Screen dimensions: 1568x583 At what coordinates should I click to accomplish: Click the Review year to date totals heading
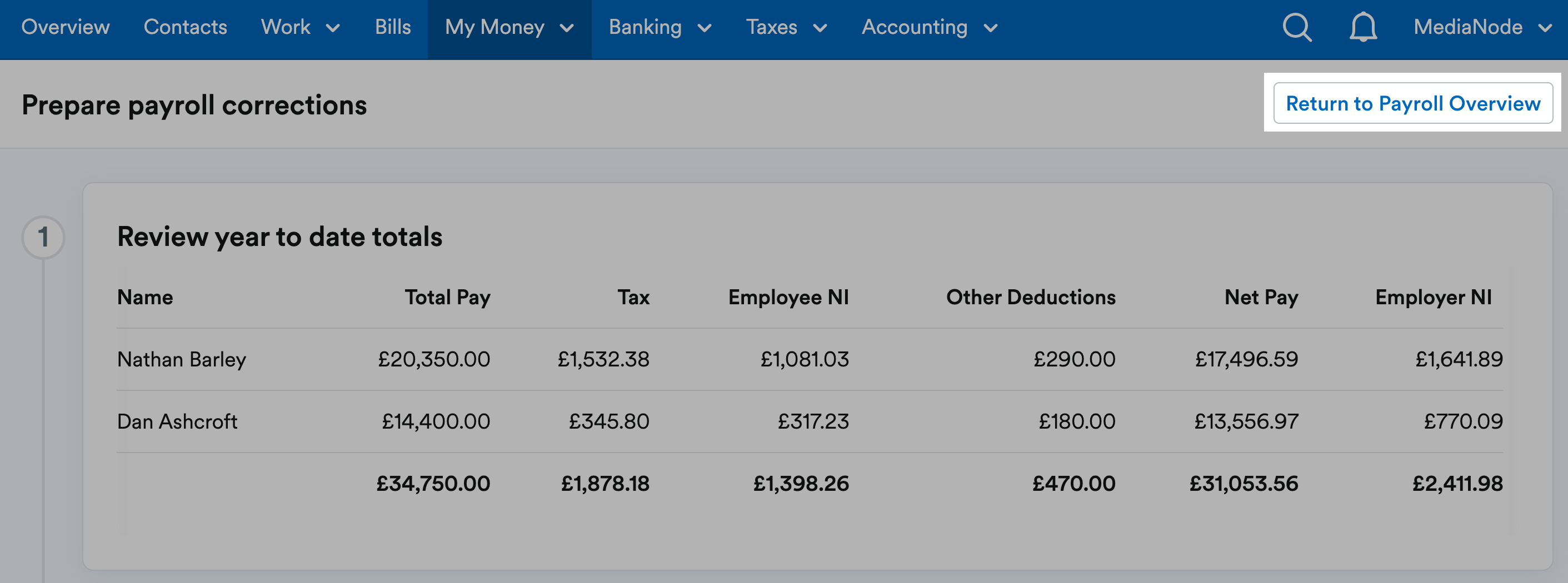coord(279,237)
